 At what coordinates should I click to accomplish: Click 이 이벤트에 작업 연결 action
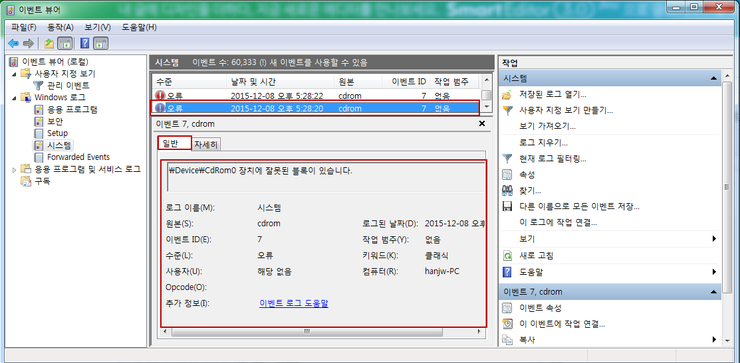click(x=562, y=324)
